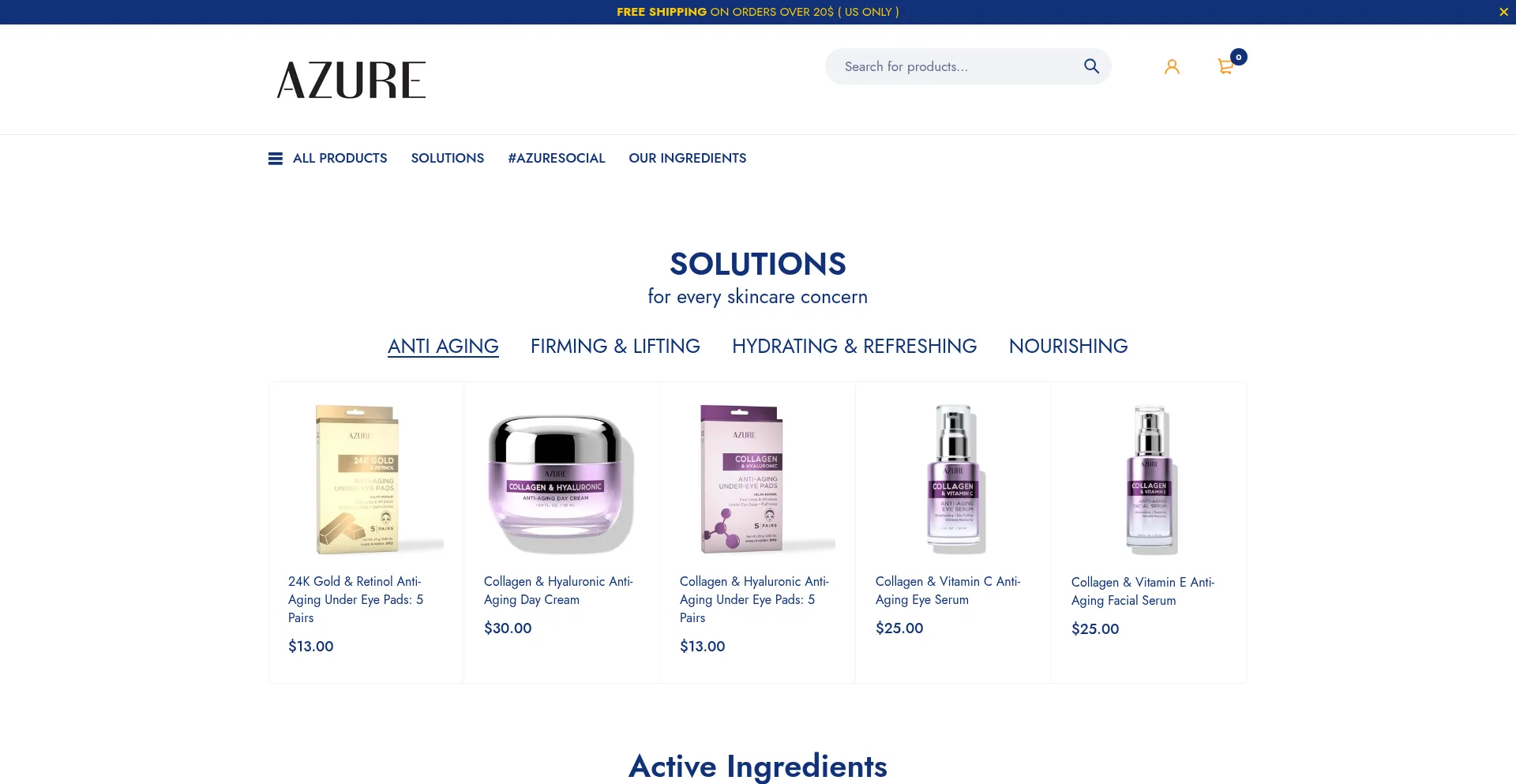Dismiss the free shipping banner
Image resolution: width=1516 pixels, height=784 pixels.
coord(1503,12)
